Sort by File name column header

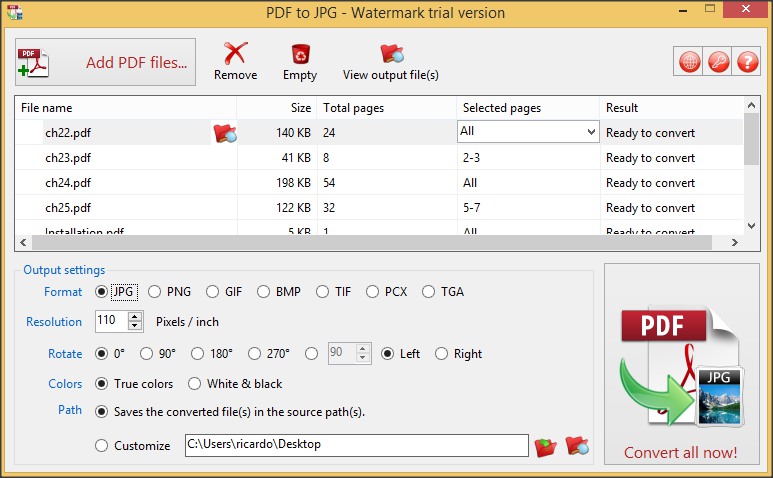click(x=126, y=108)
